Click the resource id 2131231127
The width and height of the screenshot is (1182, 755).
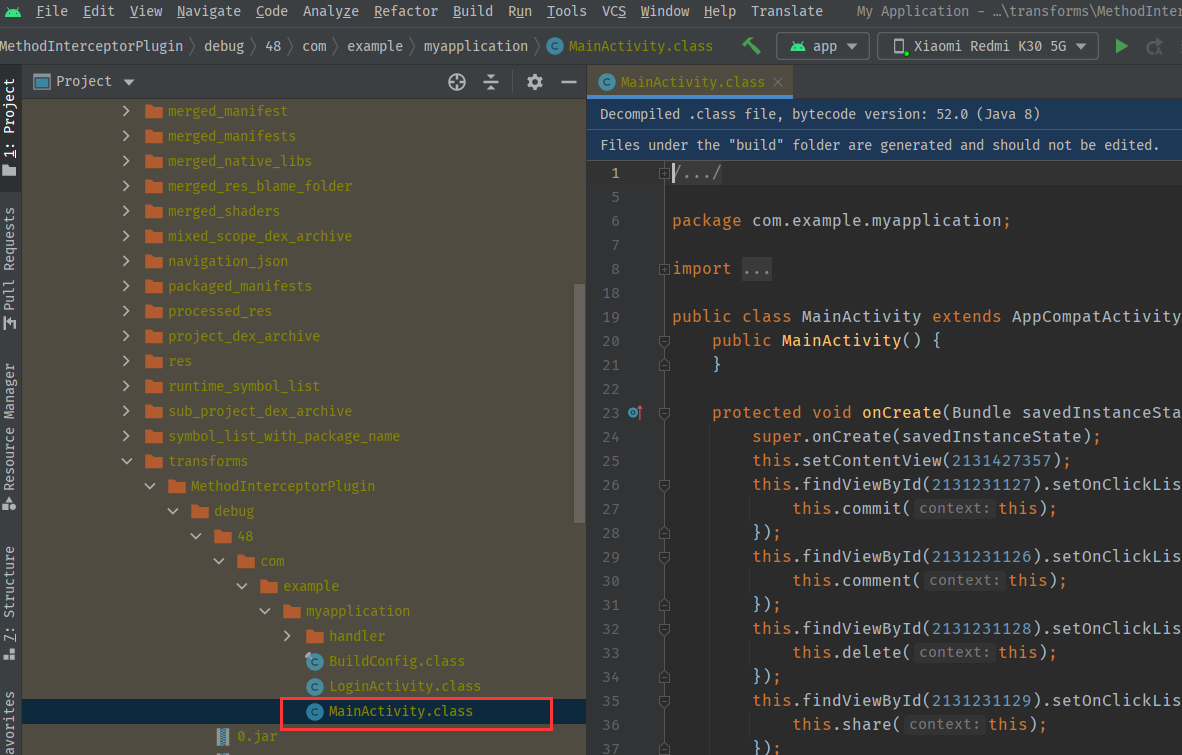click(981, 484)
